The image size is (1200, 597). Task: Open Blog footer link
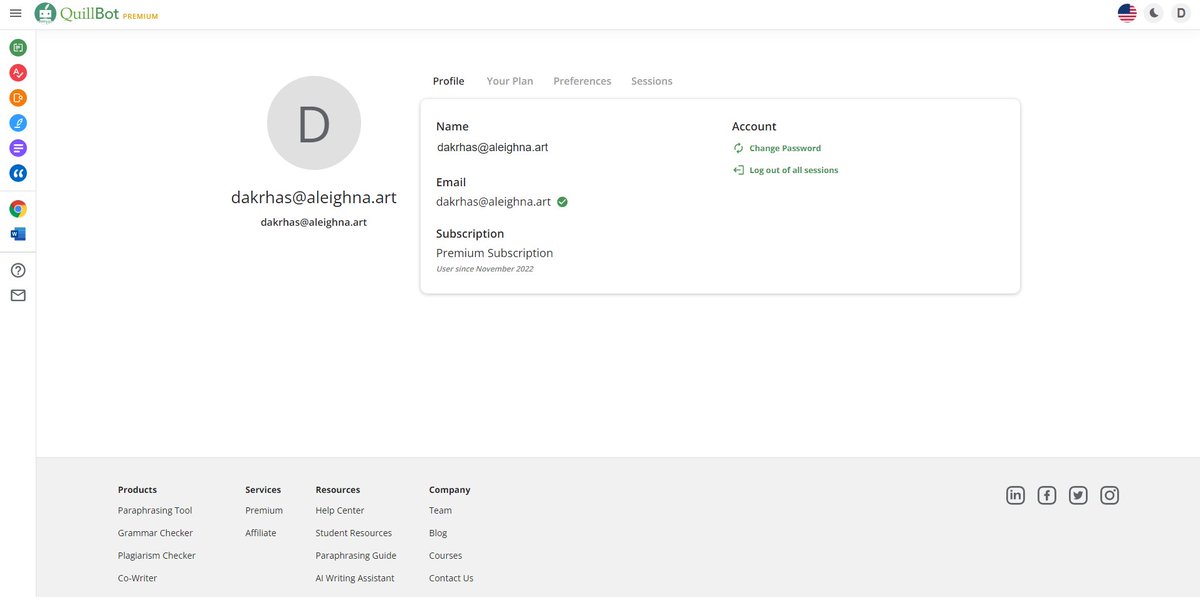438,533
